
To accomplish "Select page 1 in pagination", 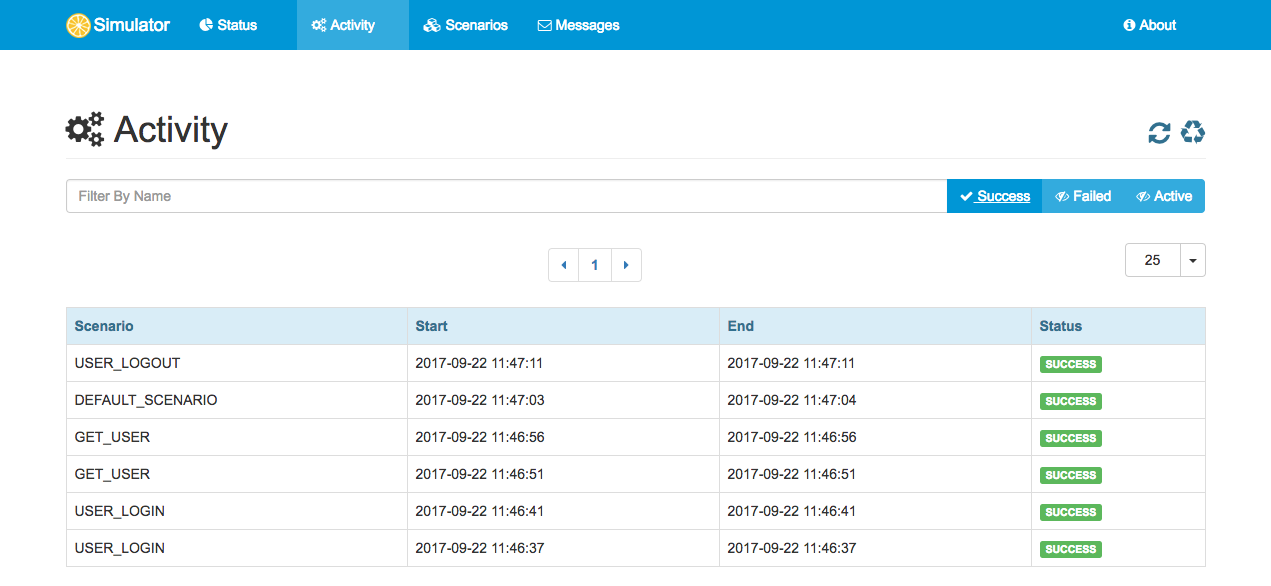I will pyautogui.click(x=595, y=265).
